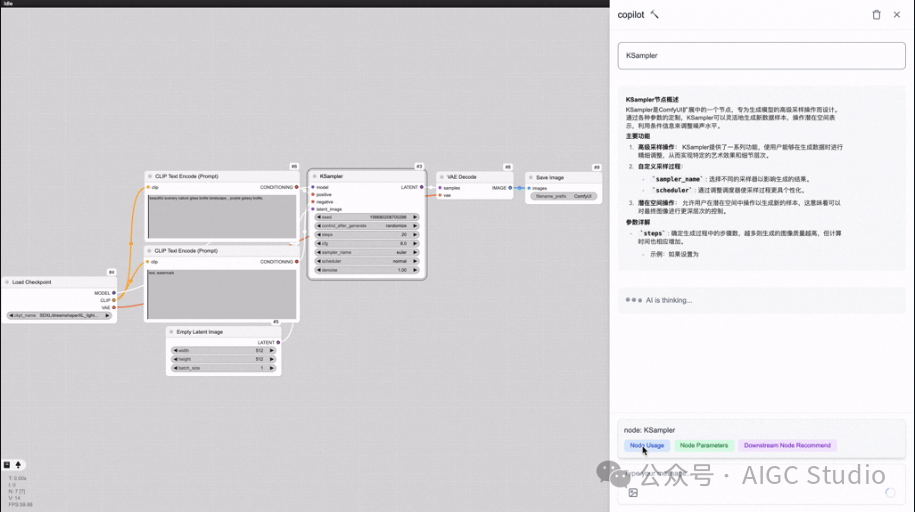Image resolution: width=915 pixels, height=512 pixels.
Task: Edit the text, watermark prompt text area
Action: [x=221, y=294]
